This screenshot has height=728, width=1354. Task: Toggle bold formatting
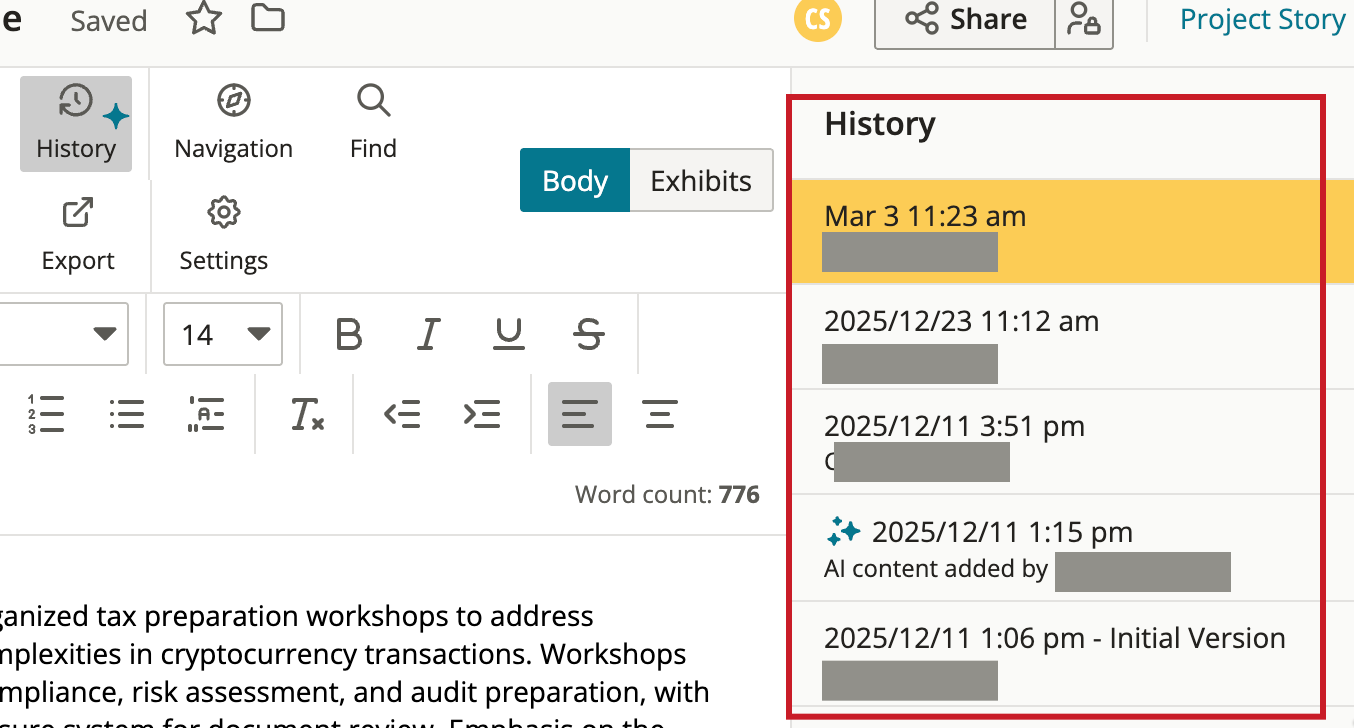(x=349, y=334)
